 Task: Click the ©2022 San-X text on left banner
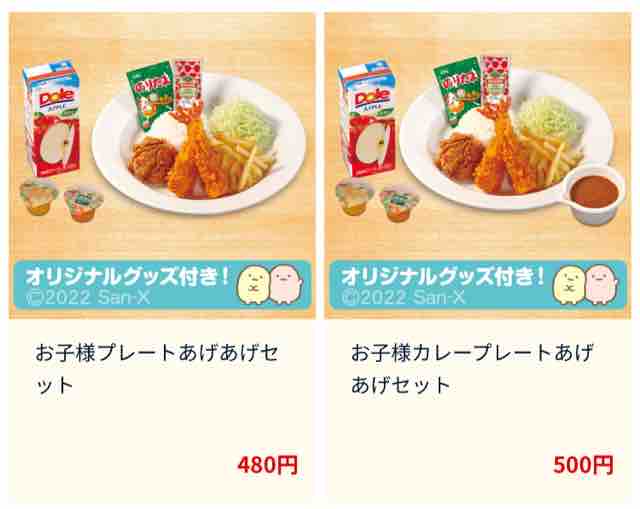pyautogui.click(x=88, y=298)
